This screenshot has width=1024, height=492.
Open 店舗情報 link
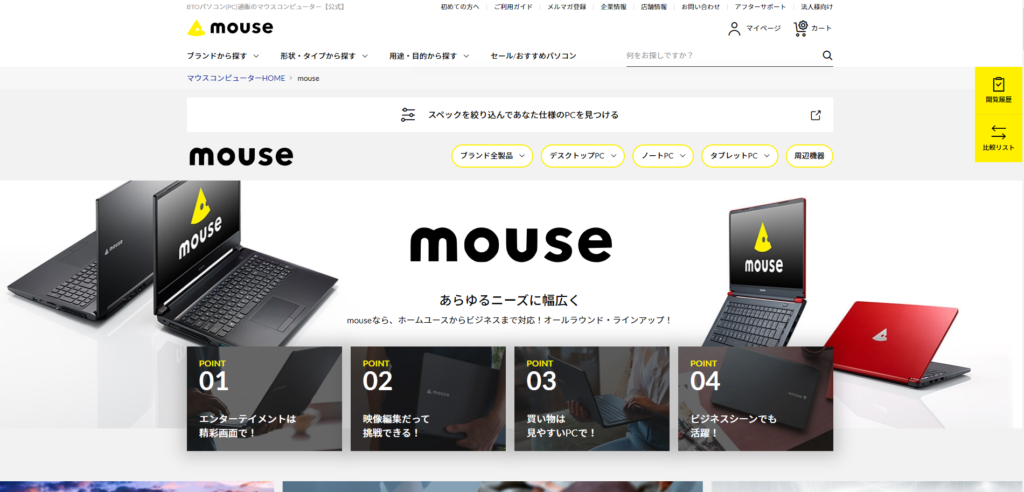coord(654,7)
